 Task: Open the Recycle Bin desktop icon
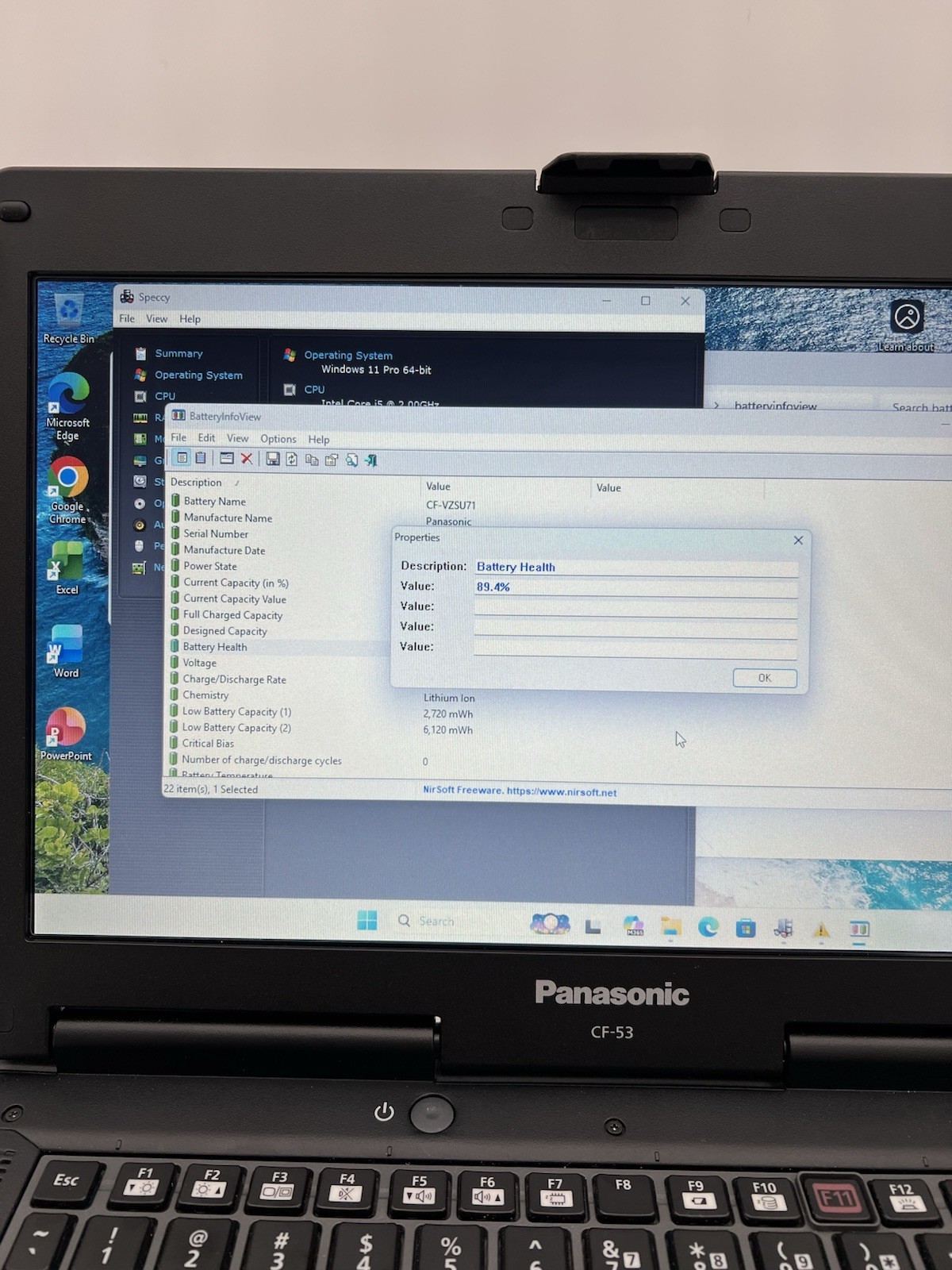[68, 320]
